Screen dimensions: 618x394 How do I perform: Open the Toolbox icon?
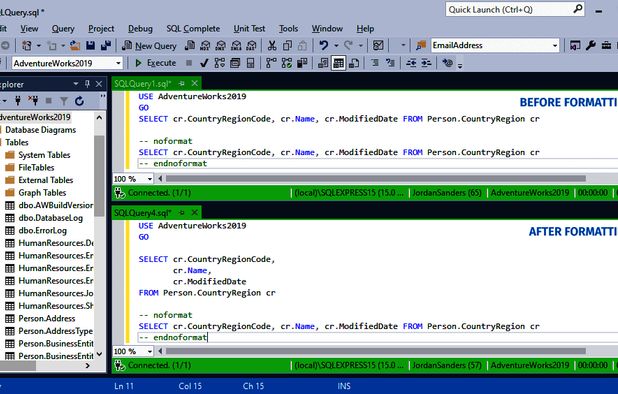coord(606,45)
